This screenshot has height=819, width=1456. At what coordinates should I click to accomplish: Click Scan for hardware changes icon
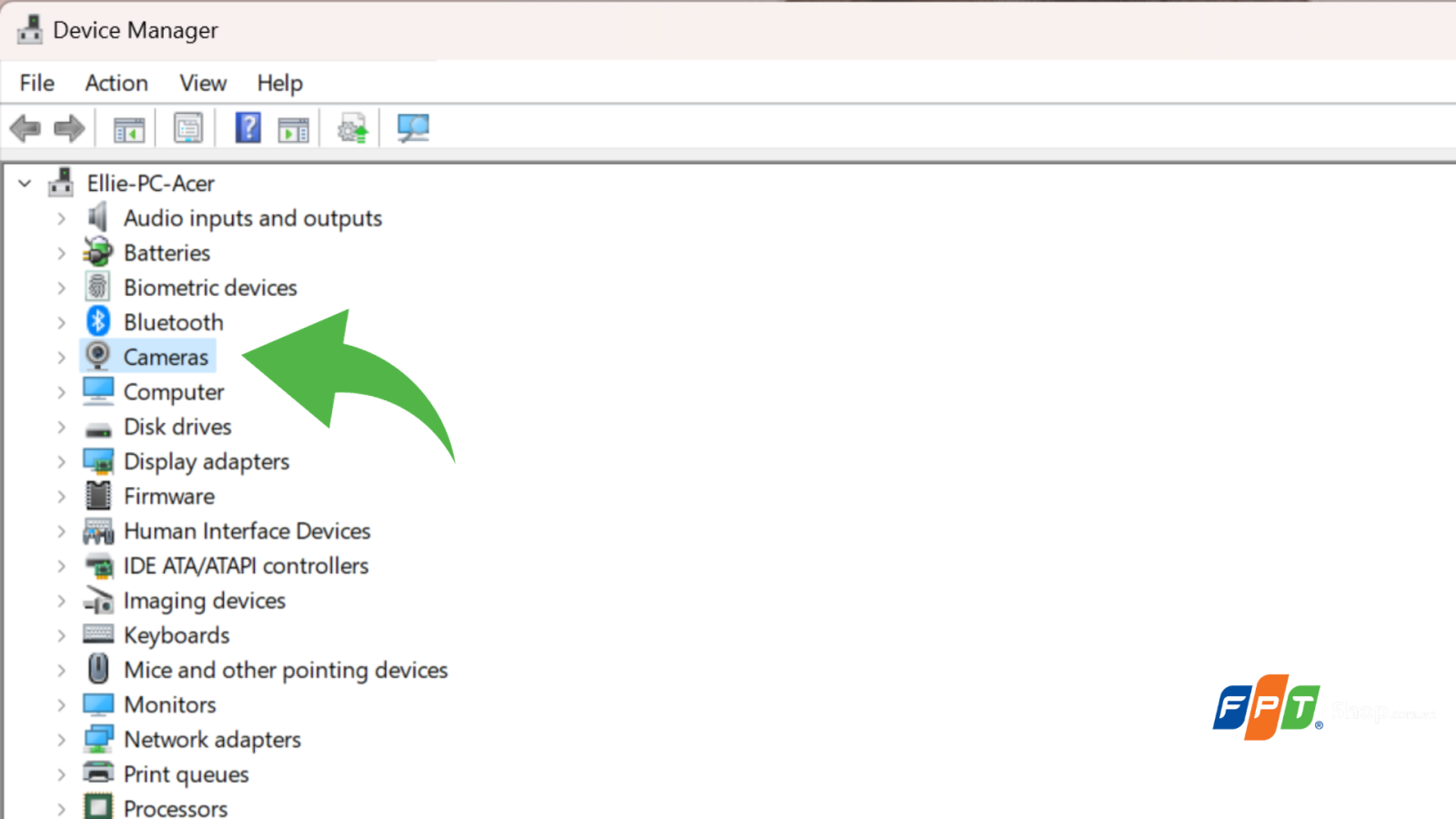[x=413, y=128]
